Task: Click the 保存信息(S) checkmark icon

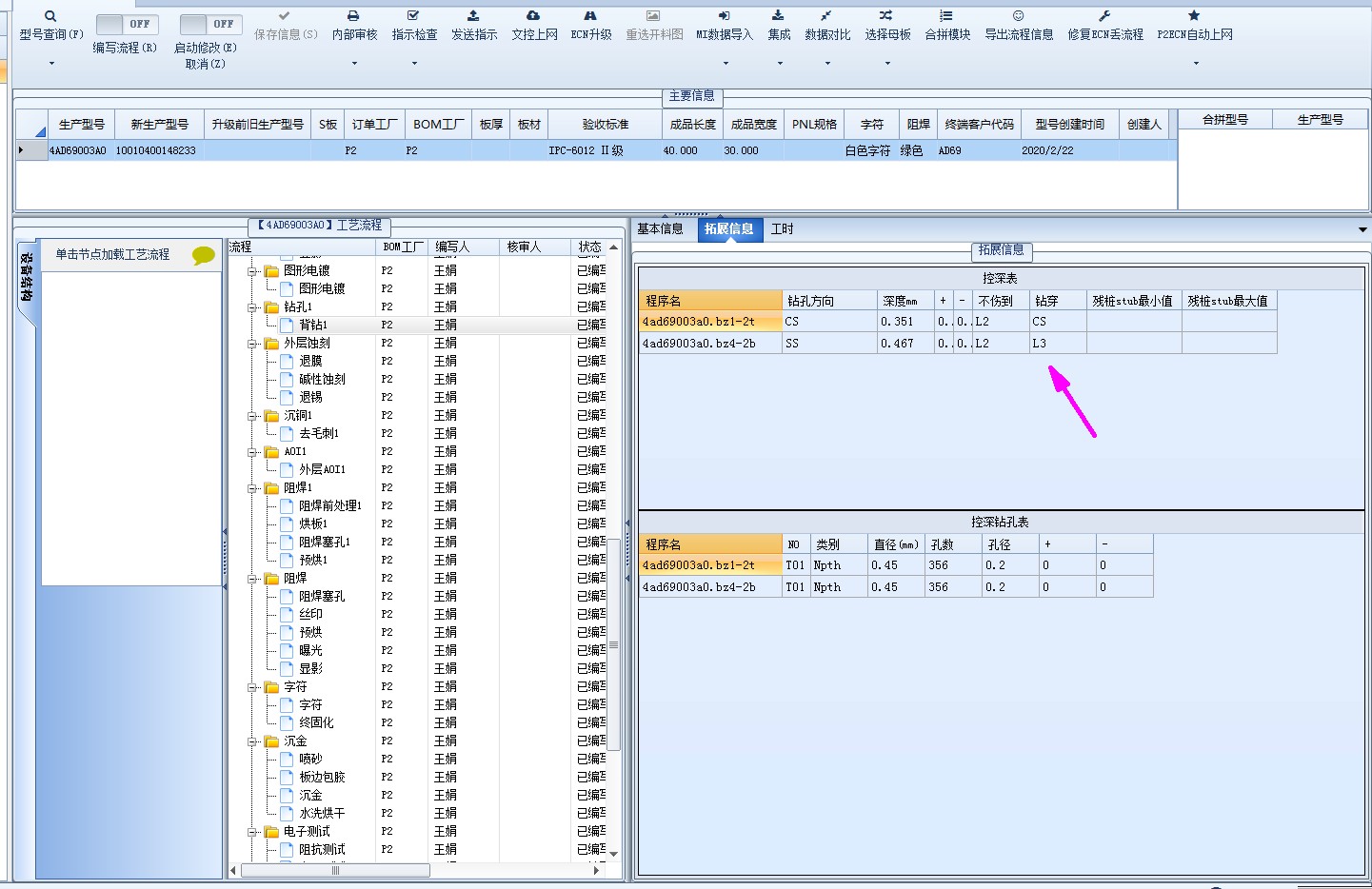Action: 284,16
